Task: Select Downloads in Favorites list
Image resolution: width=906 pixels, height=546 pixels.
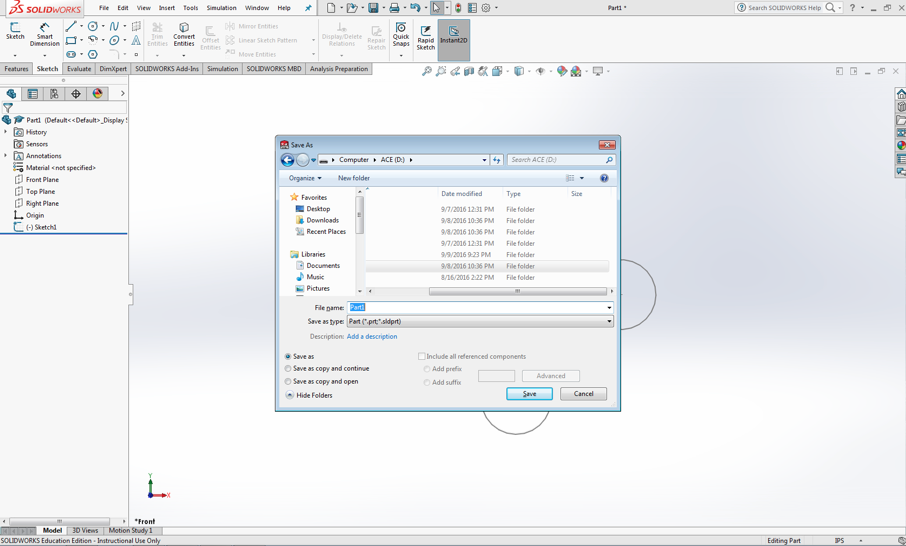Action: pos(317,220)
